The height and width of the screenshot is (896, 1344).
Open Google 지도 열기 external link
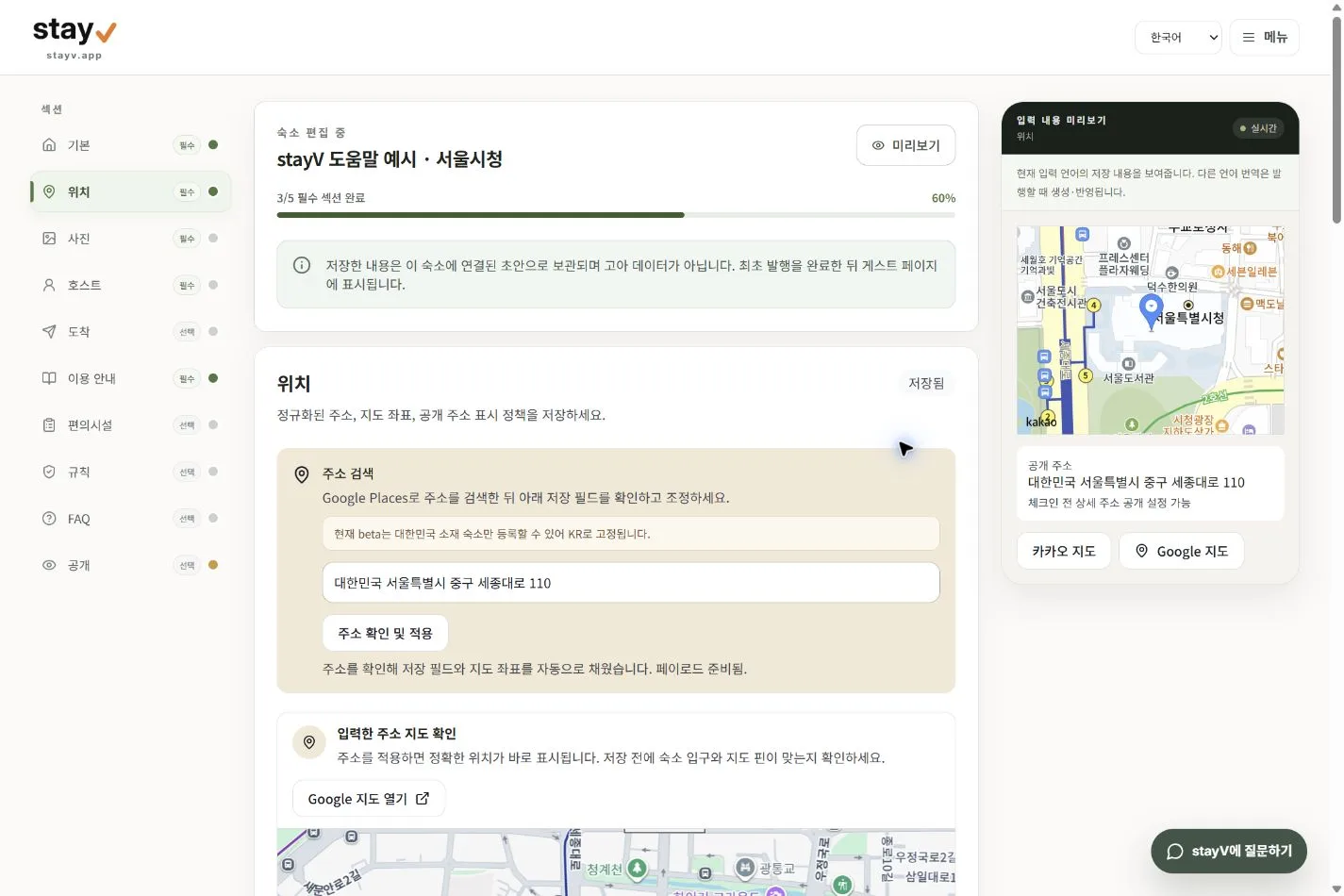[x=369, y=799]
